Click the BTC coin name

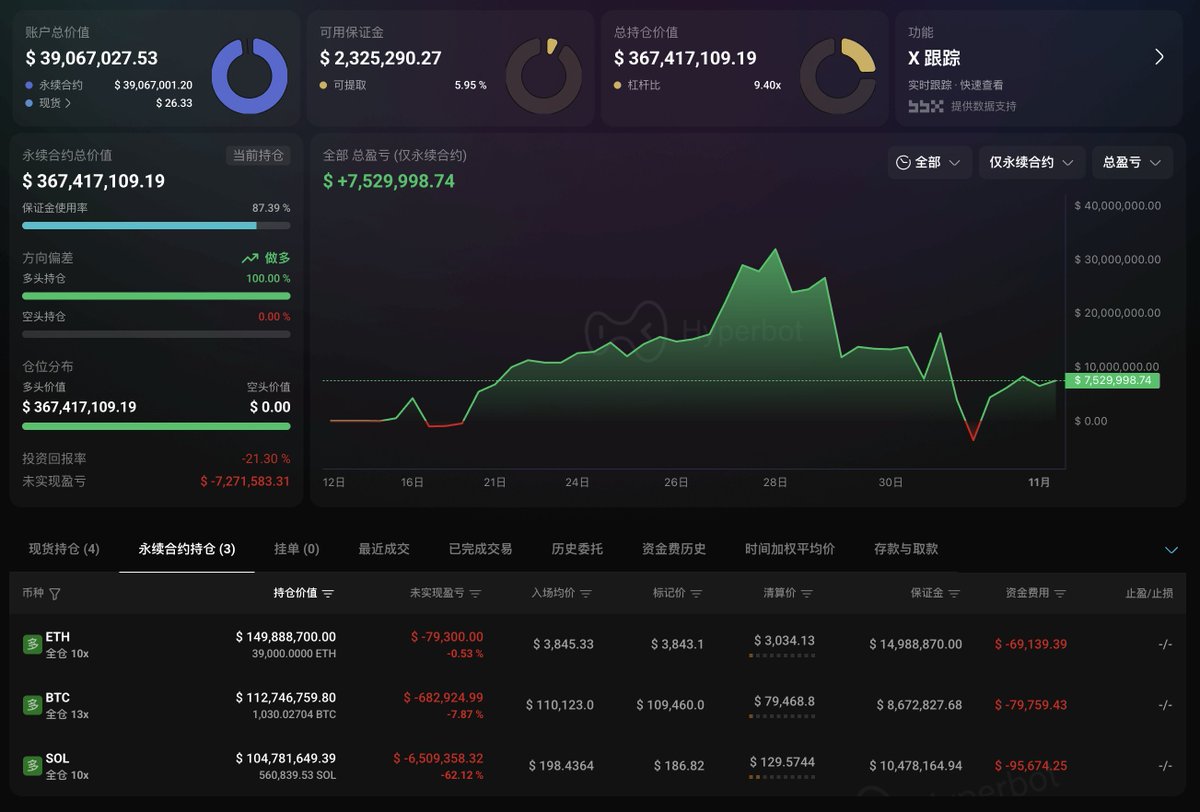click(58, 698)
